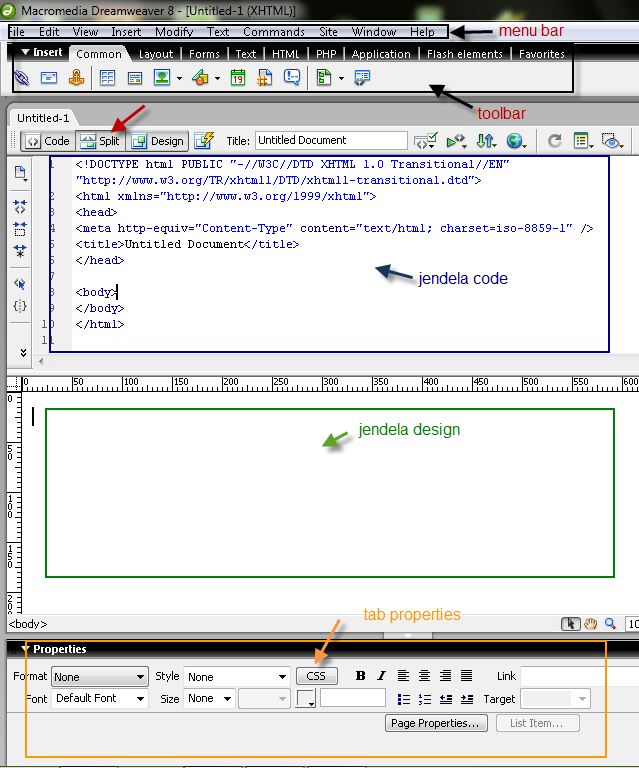Select the body tag in tag selector
639x768 pixels.
pyautogui.click(x=28, y=624)
